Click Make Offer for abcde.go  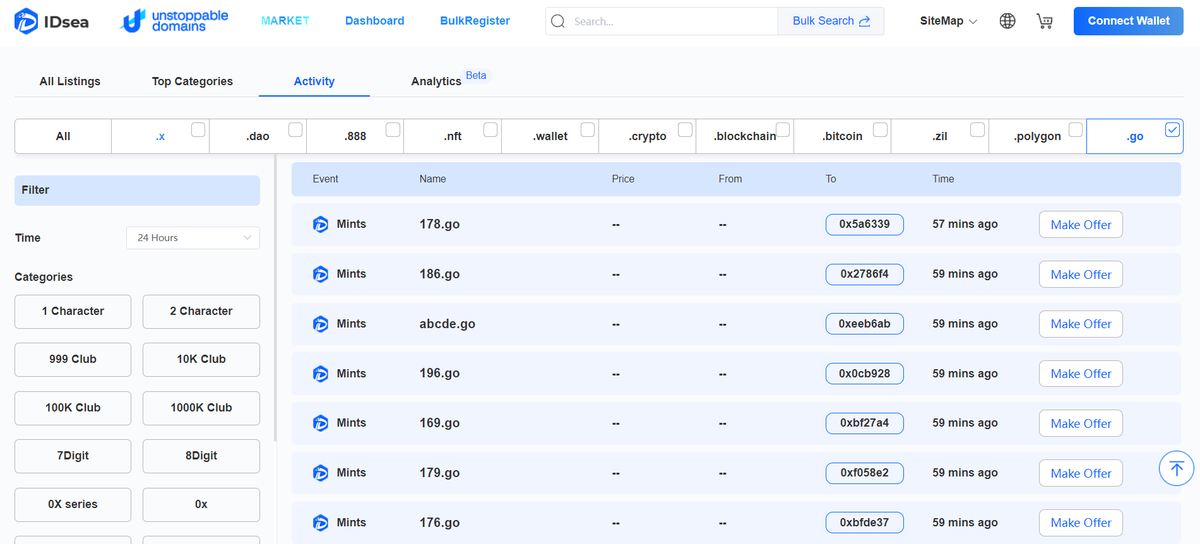tap(1081, 324)
